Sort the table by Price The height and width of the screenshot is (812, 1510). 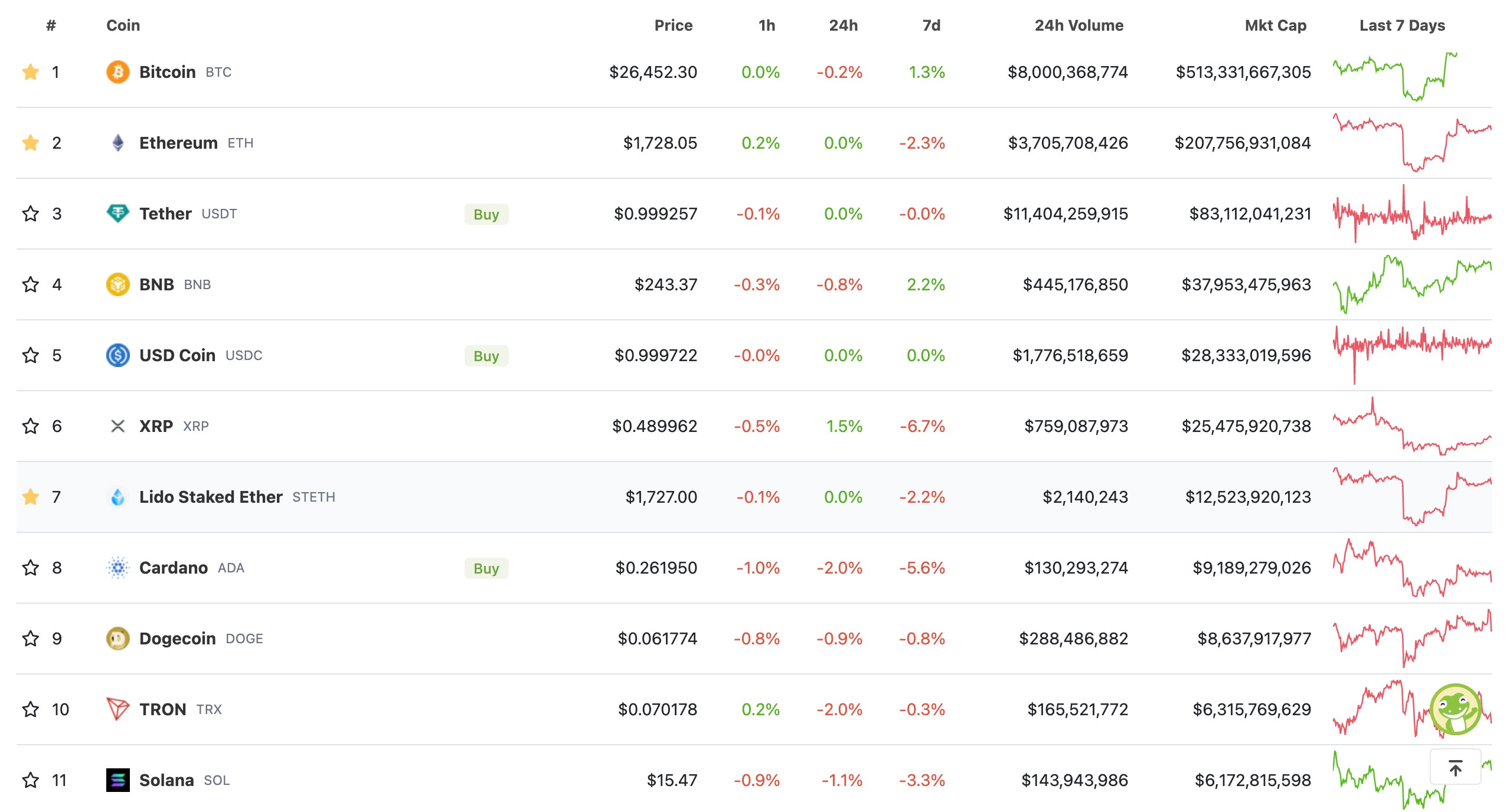pyautogui.click(x=673, y=25)
